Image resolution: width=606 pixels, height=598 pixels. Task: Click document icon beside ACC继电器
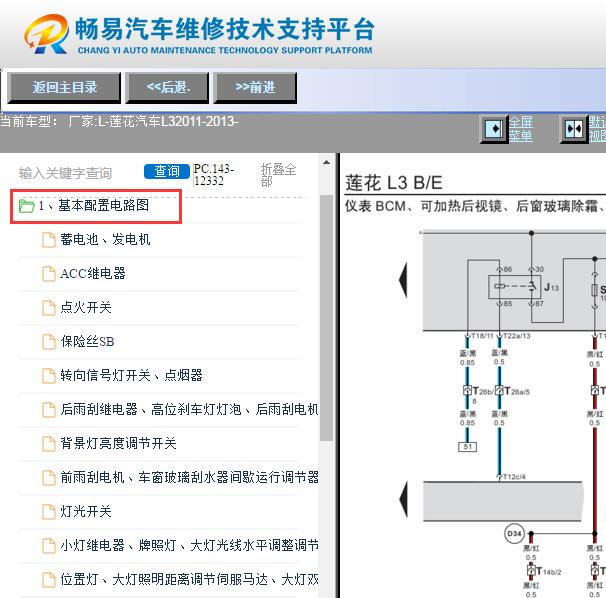pos(49,274)
